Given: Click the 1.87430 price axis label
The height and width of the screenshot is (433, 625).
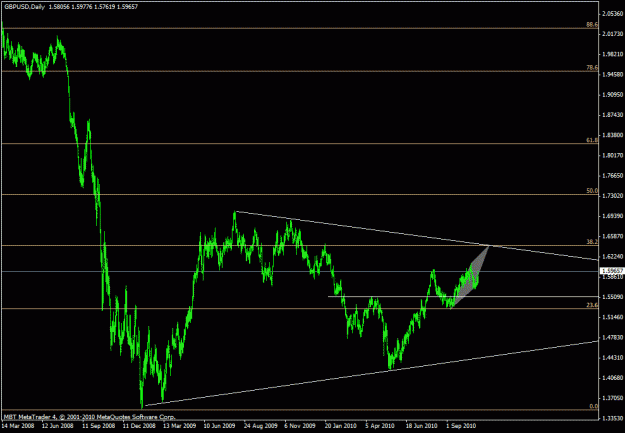Looking at the screenshot, I should (613, 115).
